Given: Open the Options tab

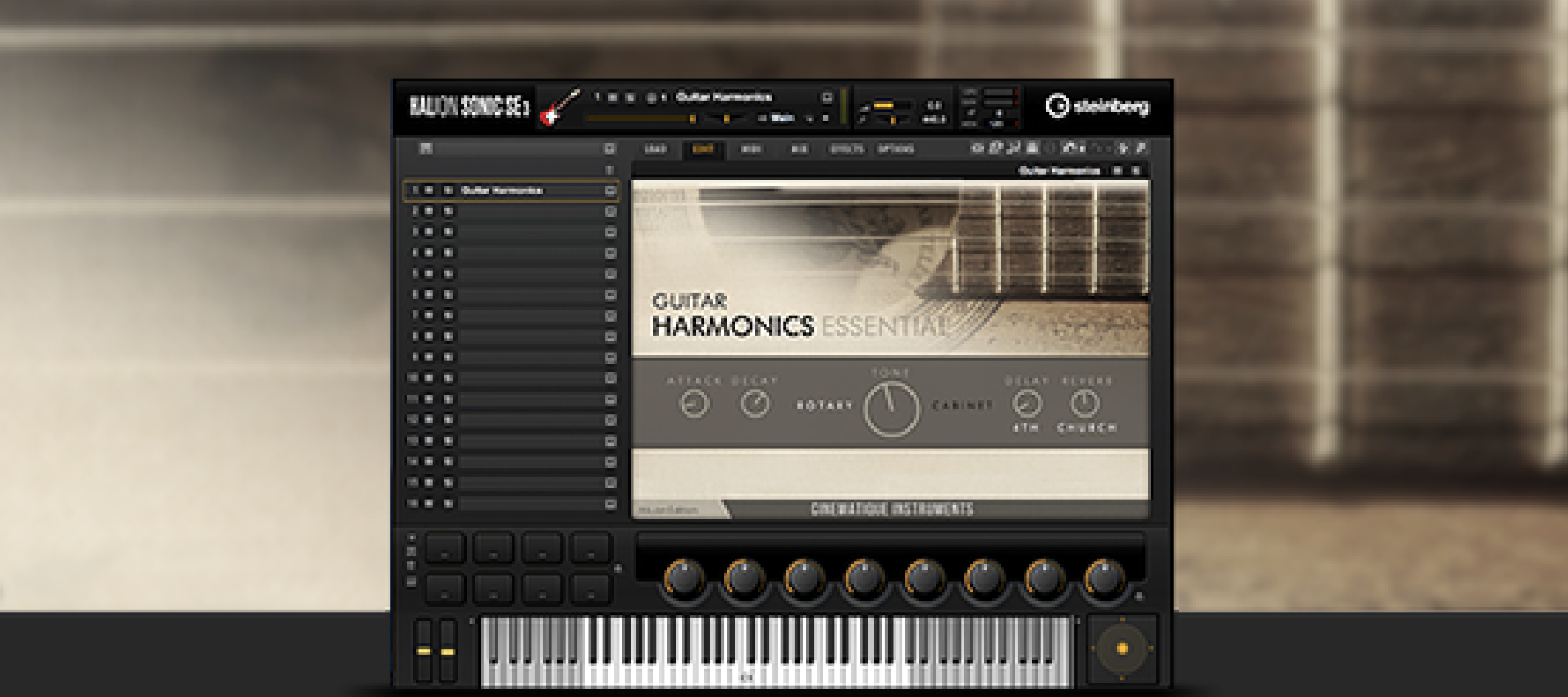Looking at the screenshot, I should coord(896,149).
